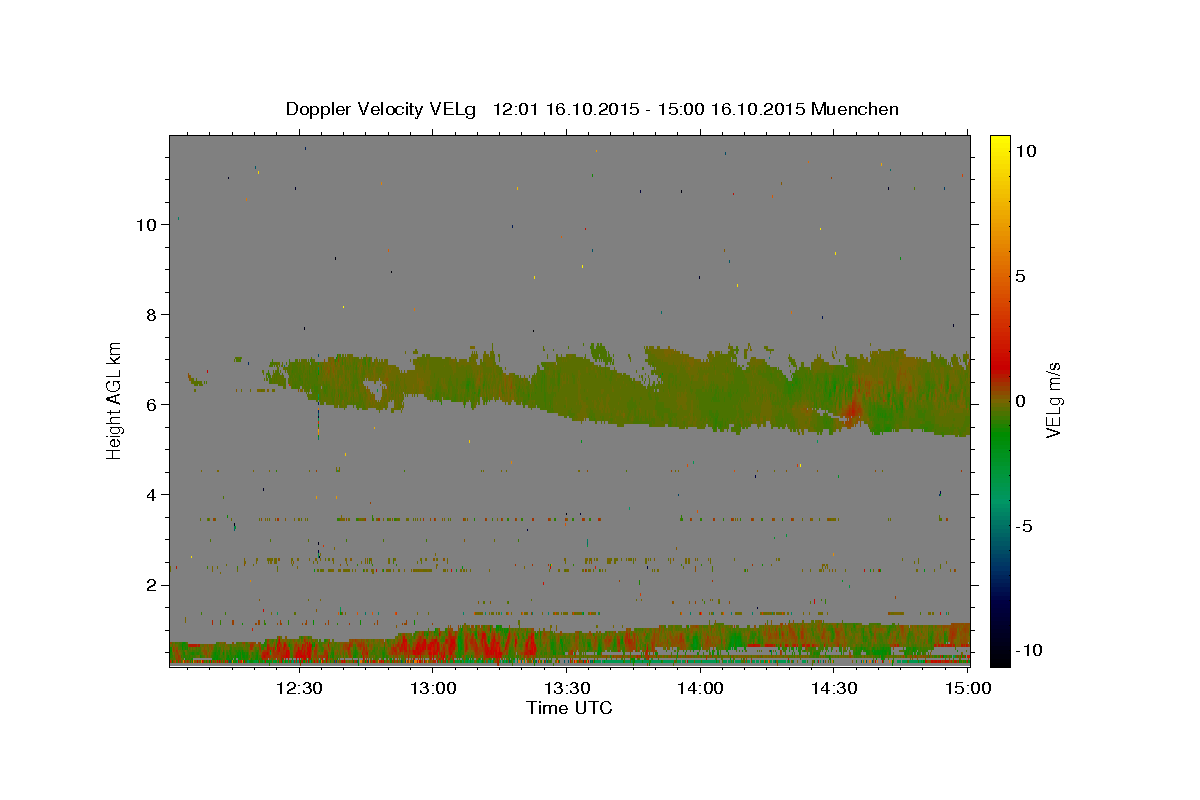
Task: Click the 15:00 time tick label
Action: 968,688
